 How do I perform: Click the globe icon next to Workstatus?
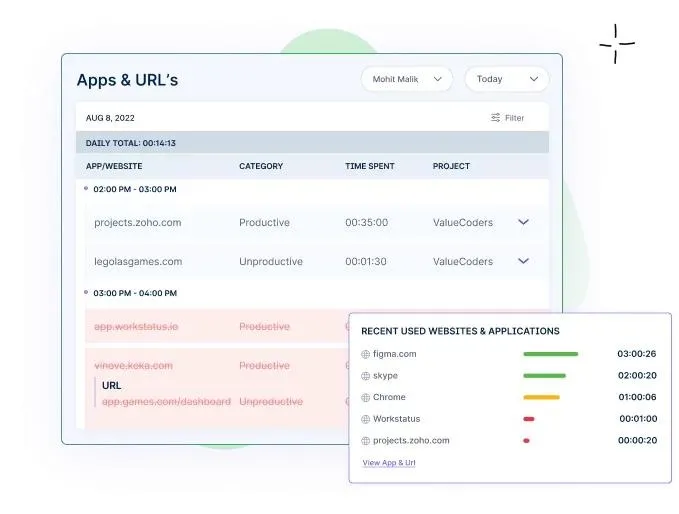(x=365, y=419)
